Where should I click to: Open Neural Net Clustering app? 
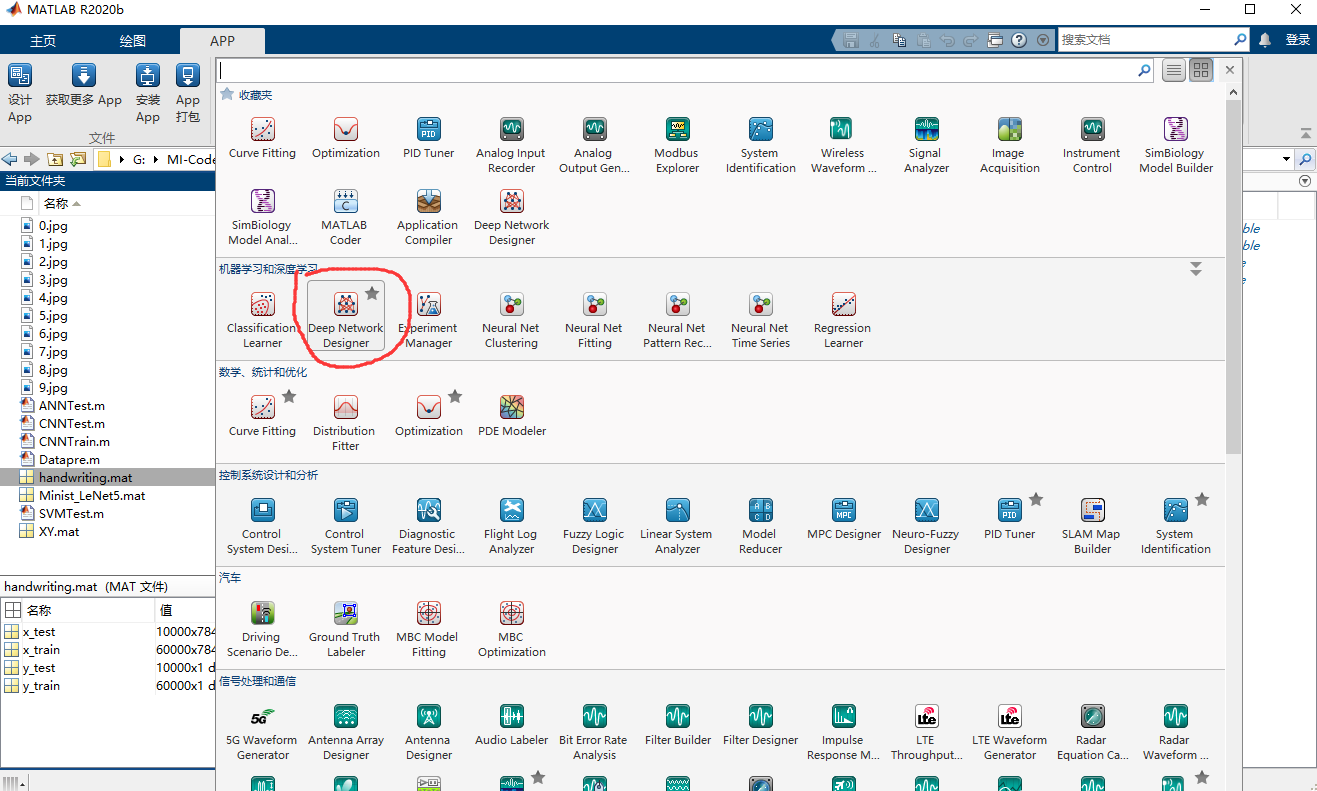[x=511, y=320]
